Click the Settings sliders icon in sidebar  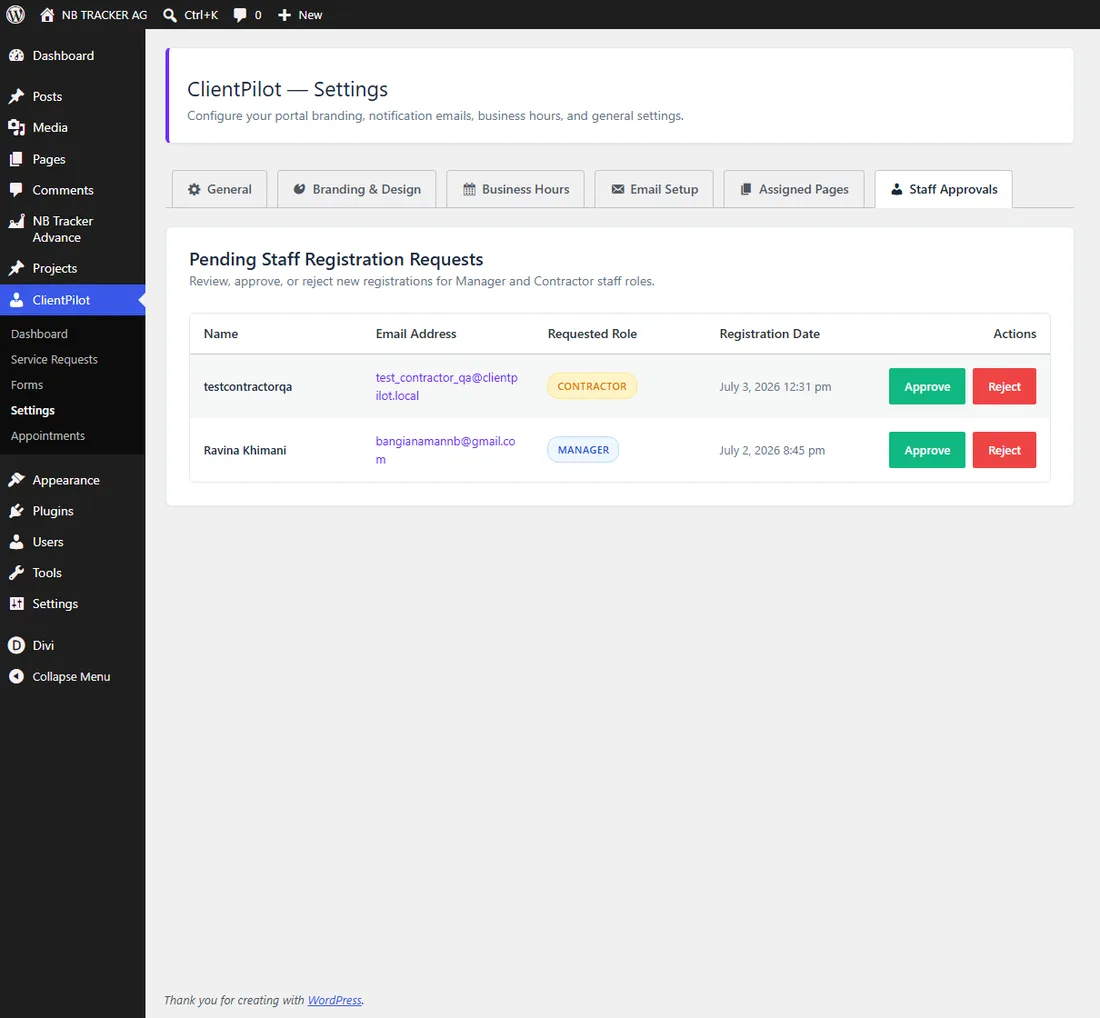16,603
